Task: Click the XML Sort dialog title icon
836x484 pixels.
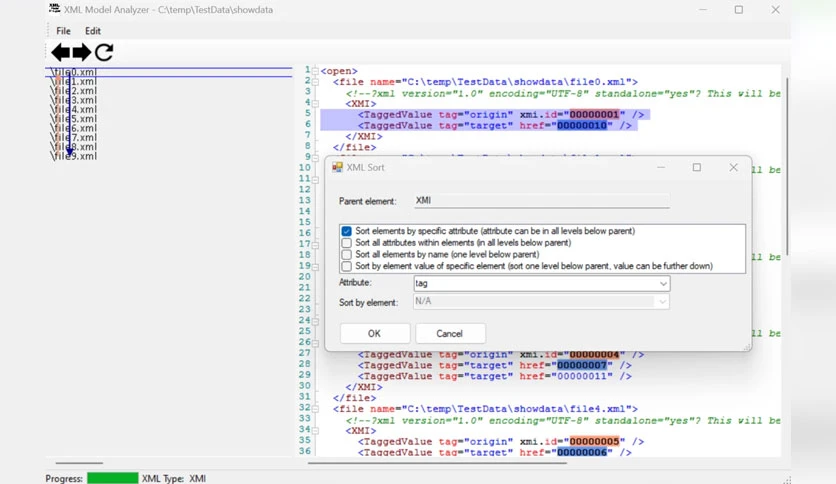Action: coord(337,167)
